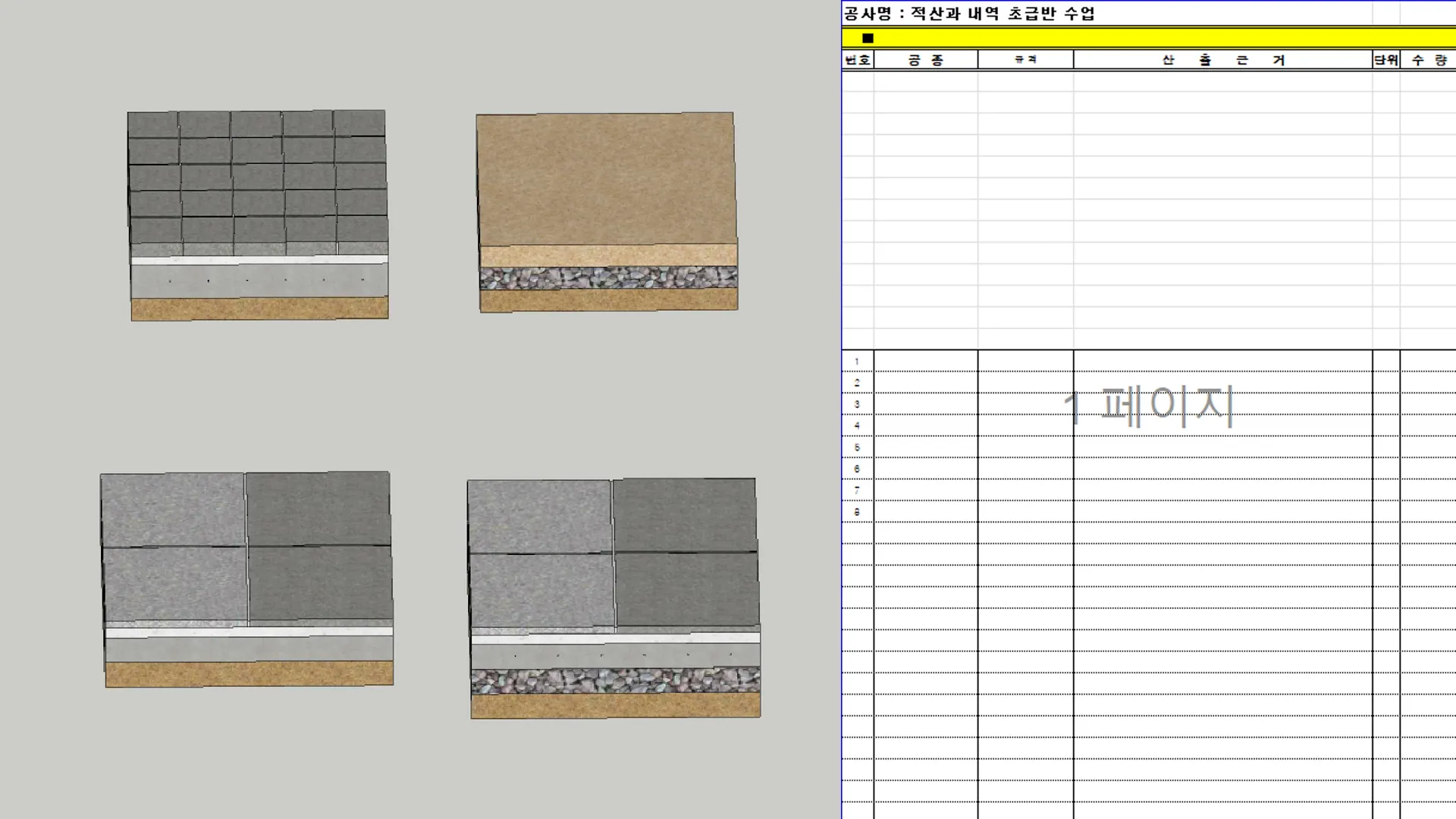
Task: Click the 번호 column header
Action: (858, 60)
